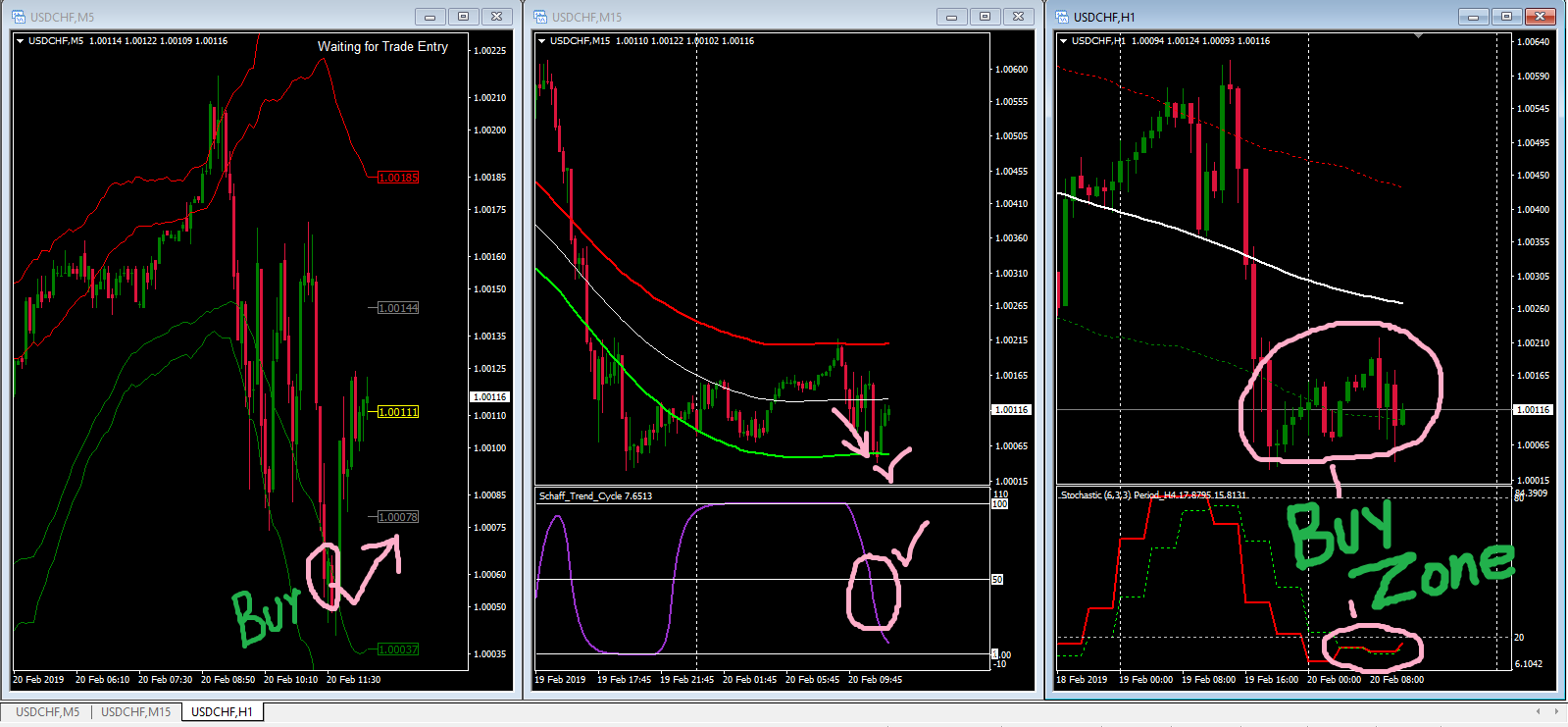Viewport: 1568px width, 727px height.
Task: Click the chart tabs scroll-left arrow
Action: (1538, 711)
